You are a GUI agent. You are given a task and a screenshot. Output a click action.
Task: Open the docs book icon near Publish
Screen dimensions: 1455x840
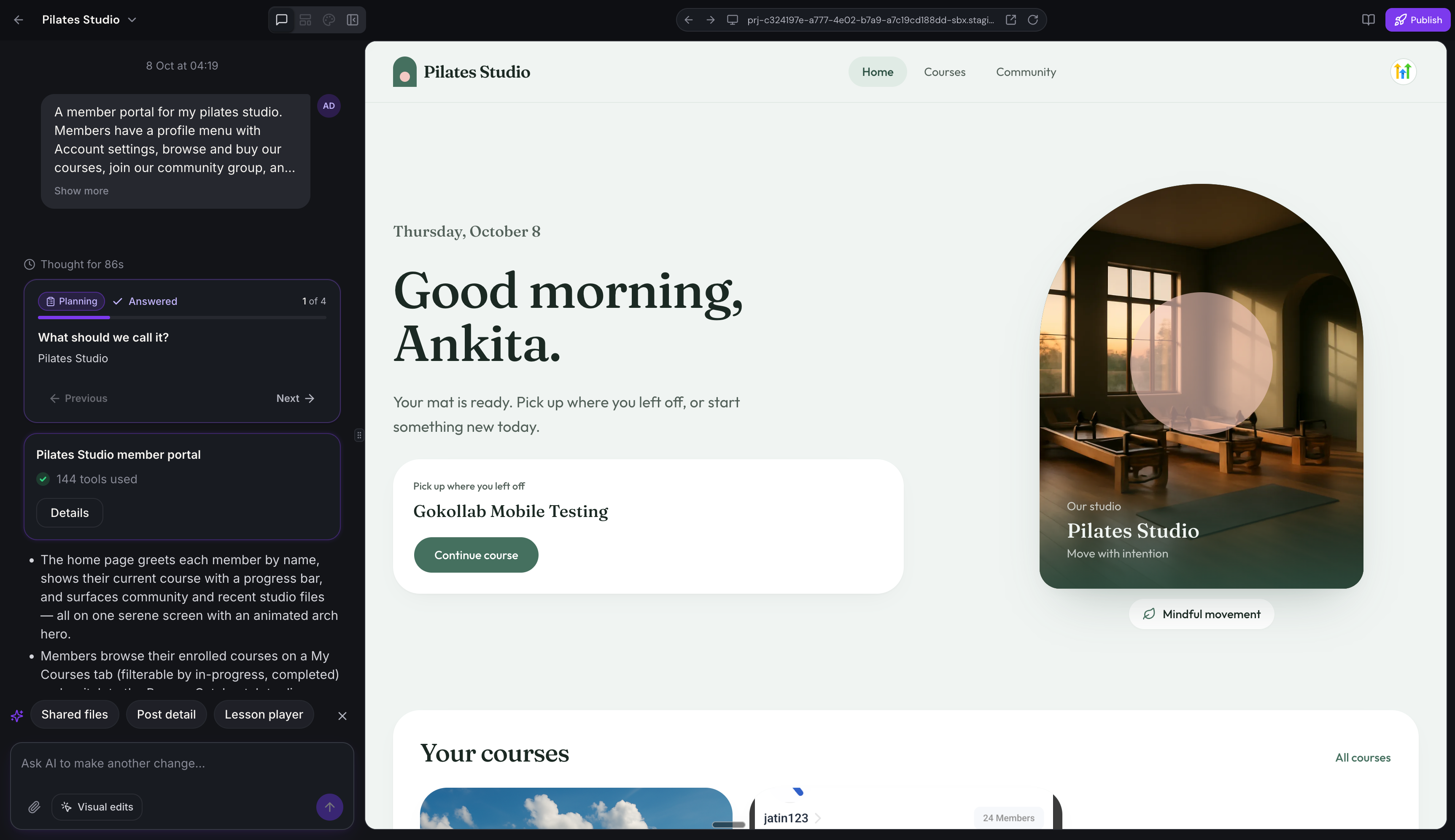click(1369, 20)
